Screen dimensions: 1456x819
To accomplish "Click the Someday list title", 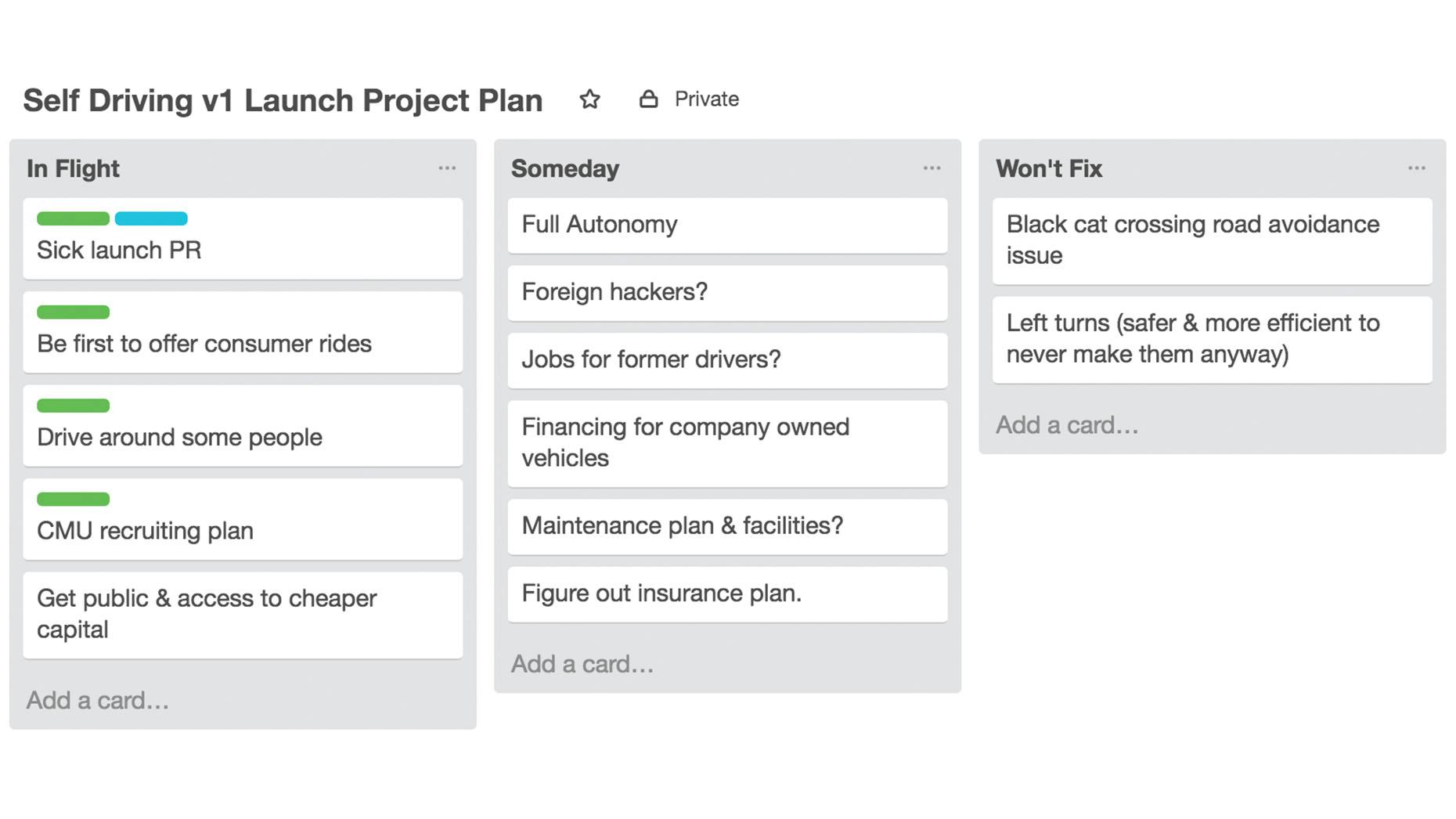I will (565, 169).
